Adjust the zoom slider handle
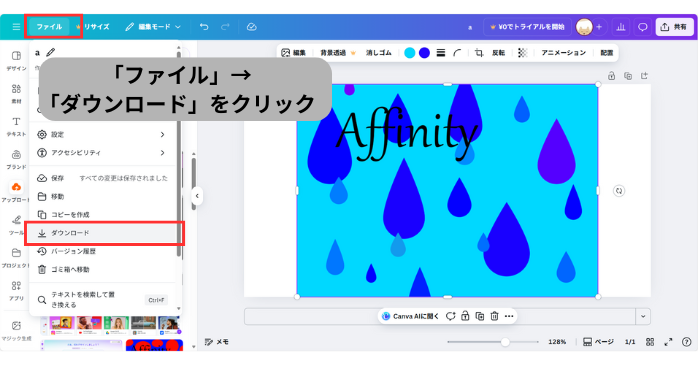The height and width of the screenshot is (365, 698). click(x=505, y=342)
